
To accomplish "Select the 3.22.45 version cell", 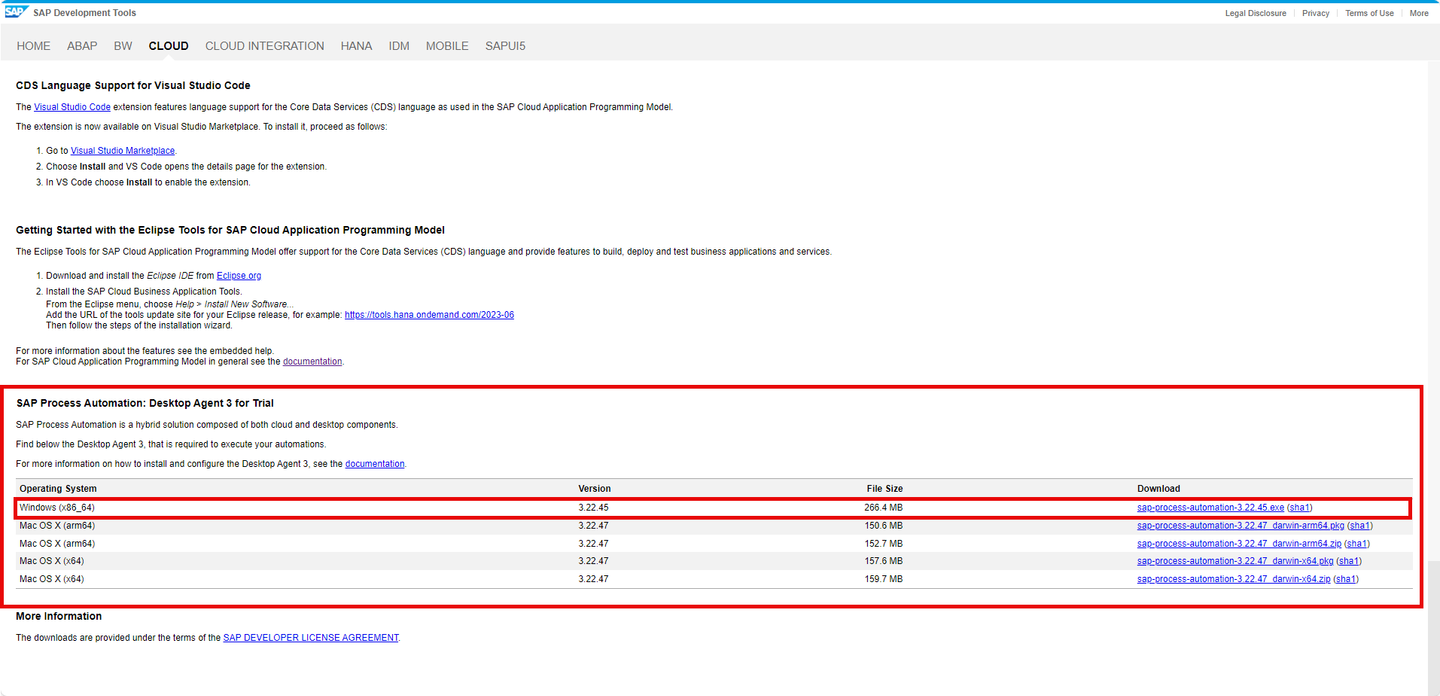I will pyautogui.click(x=593, y=508).
